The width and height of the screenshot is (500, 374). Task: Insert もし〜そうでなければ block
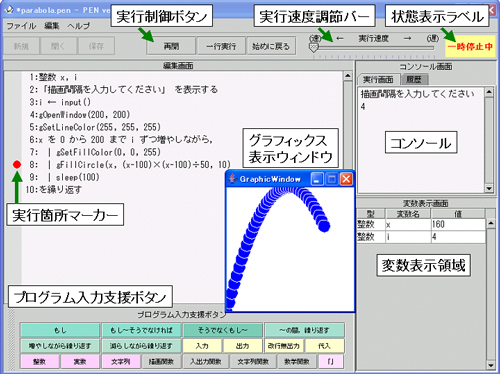[x=141, y=330]
